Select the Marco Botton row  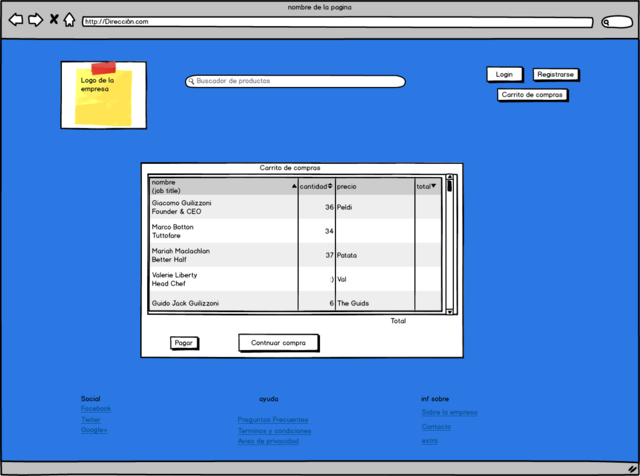(x=296, y=231)
